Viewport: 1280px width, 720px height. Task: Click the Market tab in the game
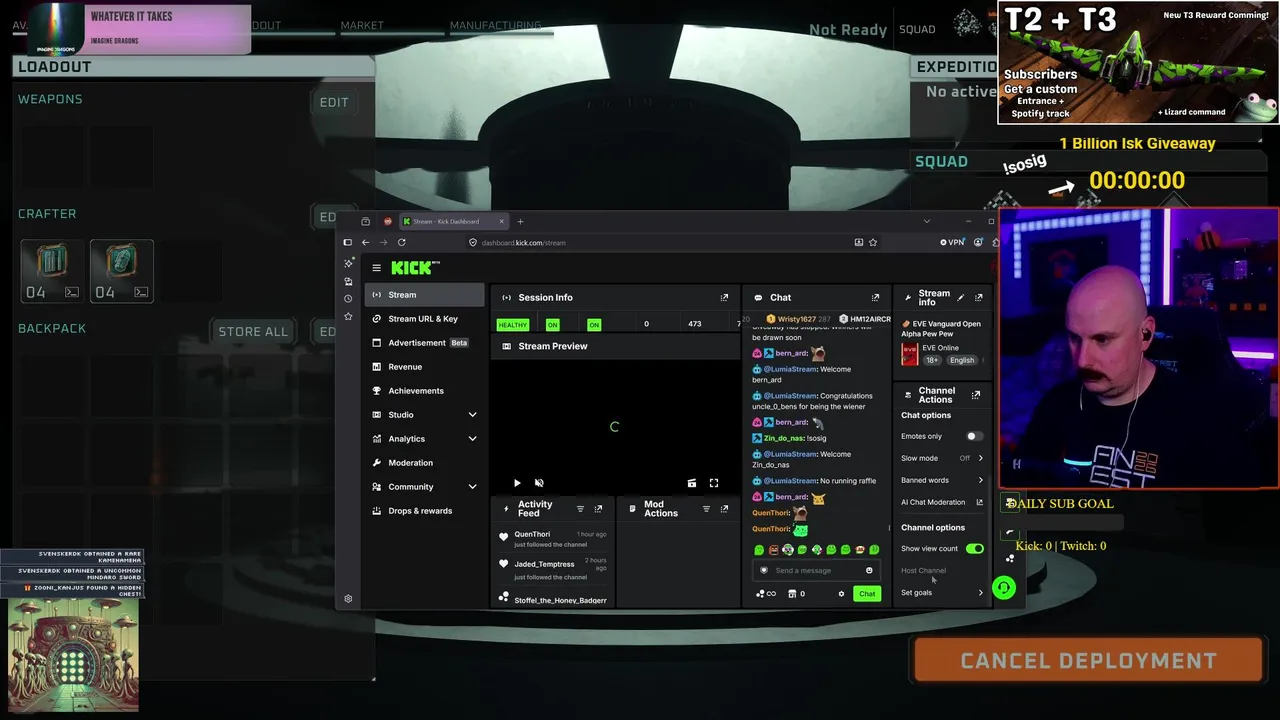coord(362,25)
